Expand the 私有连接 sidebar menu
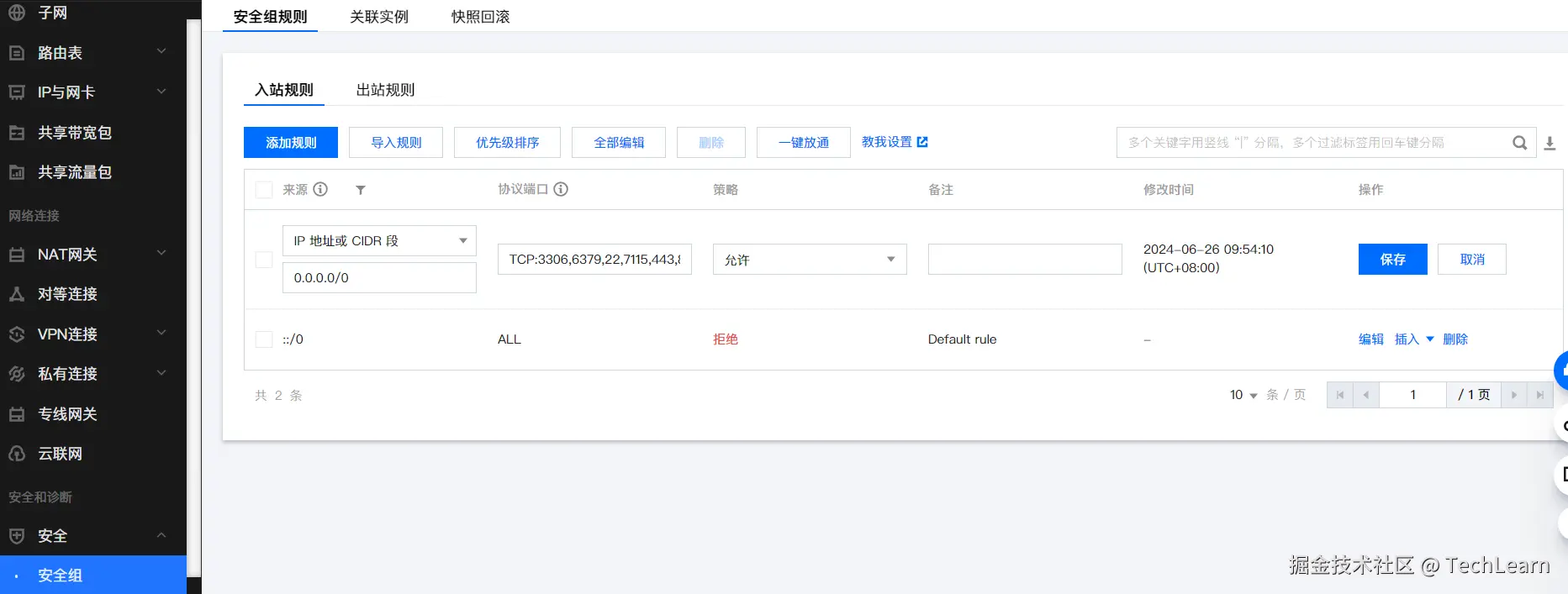This screenshot has width=1568, height=594. tap(161, 373)
